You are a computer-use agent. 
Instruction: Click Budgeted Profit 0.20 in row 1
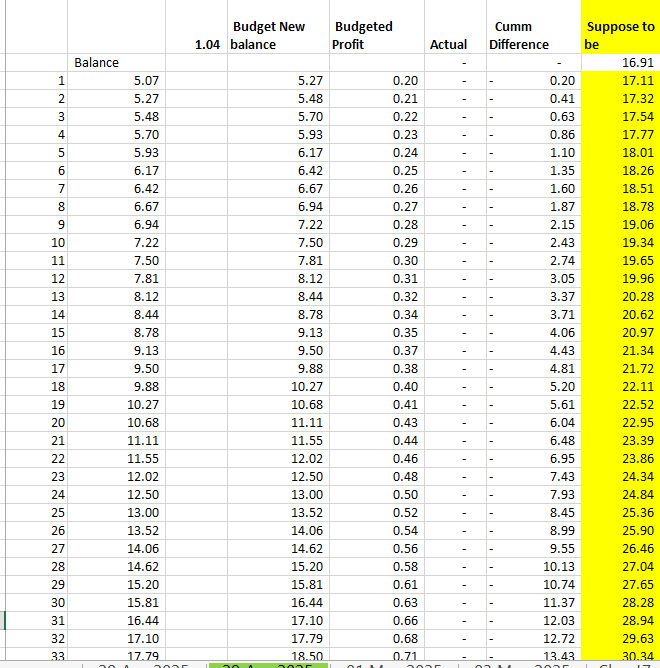(x=377, y=81)
